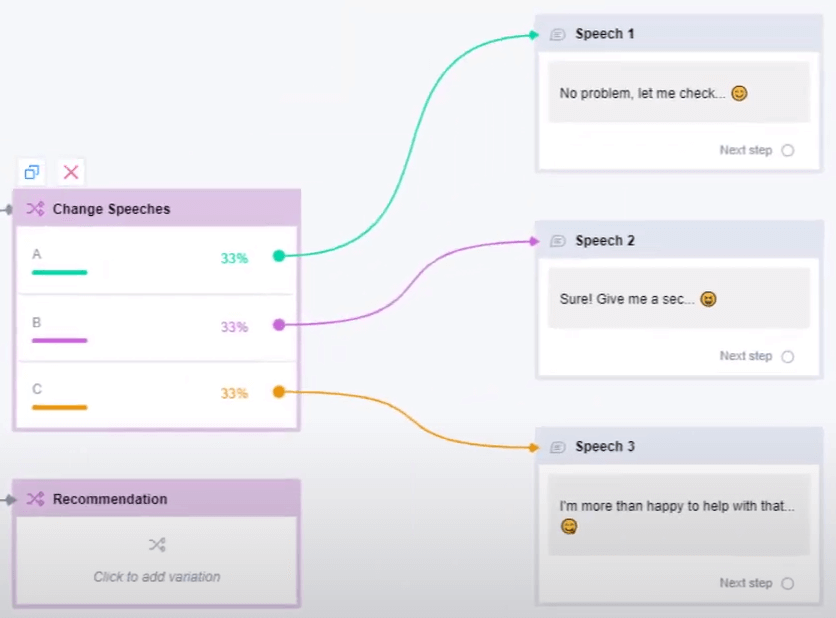
Task: Click the speech bubble icon of Speech 2
Action: coord(558,241)
